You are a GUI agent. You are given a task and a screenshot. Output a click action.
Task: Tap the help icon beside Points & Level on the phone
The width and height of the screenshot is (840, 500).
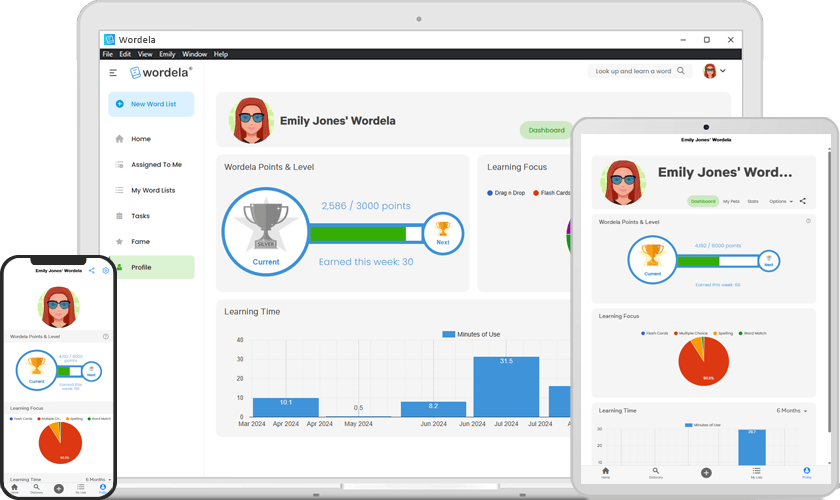coord(106,337)
